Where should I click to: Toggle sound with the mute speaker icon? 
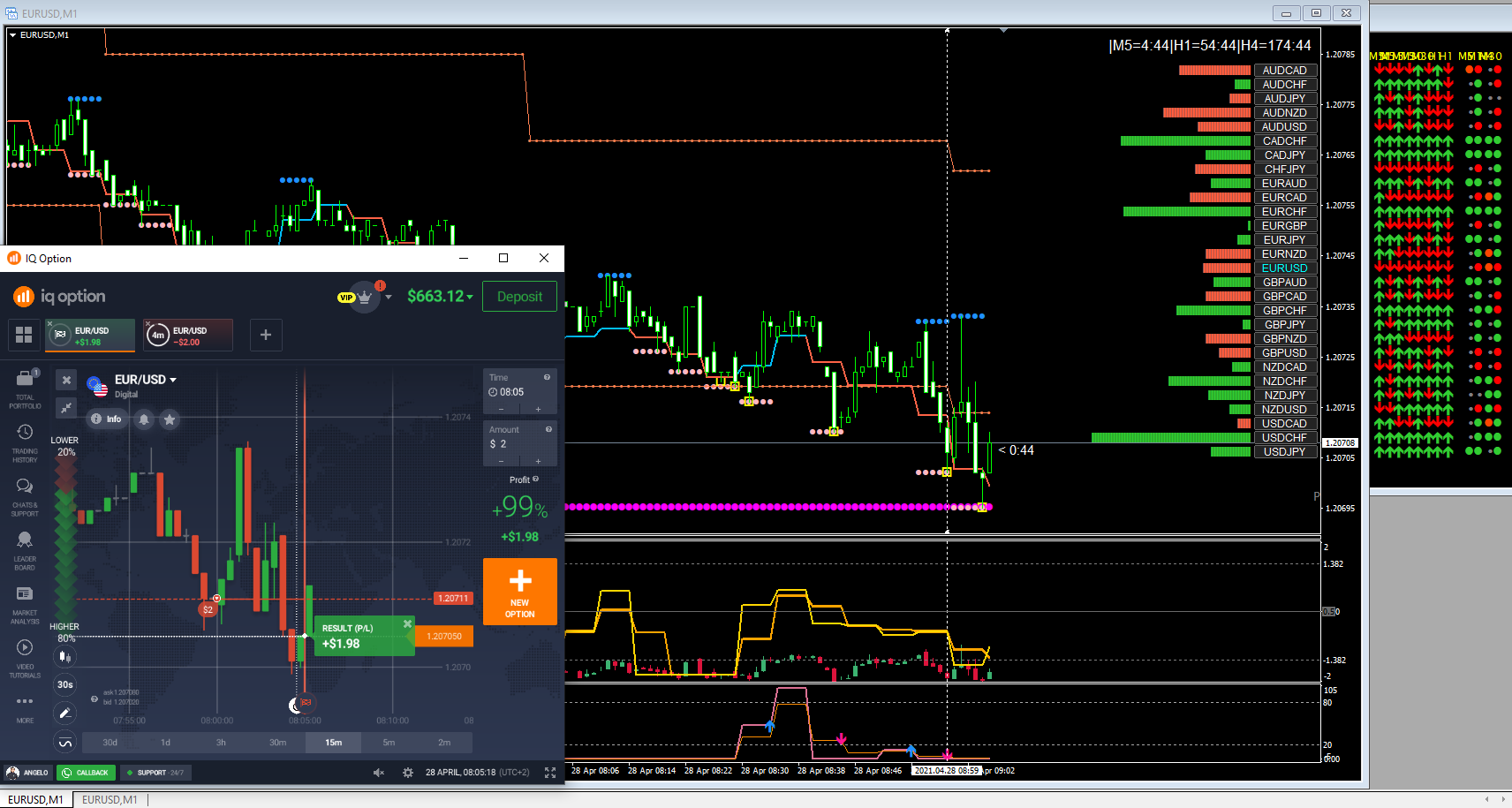point(379,773)
